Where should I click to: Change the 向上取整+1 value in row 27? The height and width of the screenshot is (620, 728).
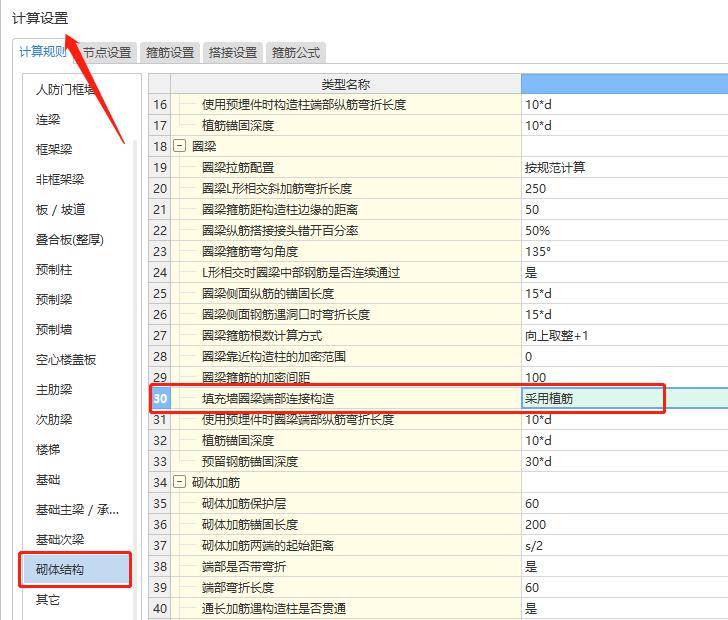pos(624,335)
